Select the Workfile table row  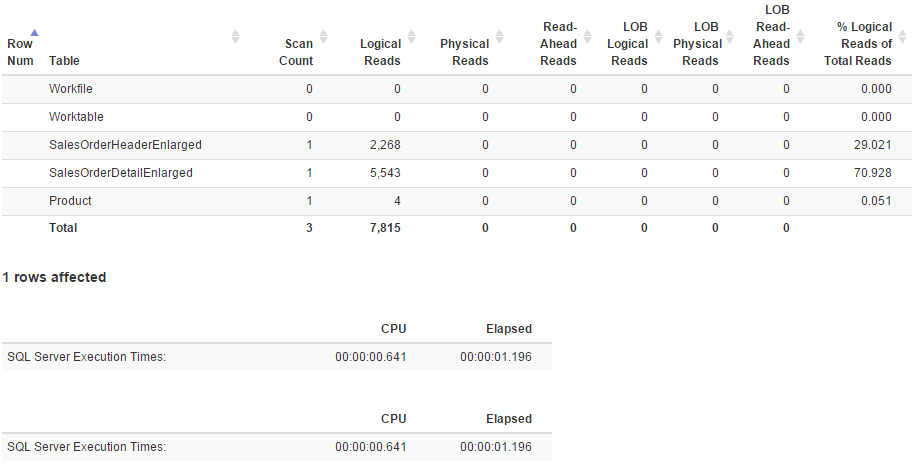point(457,89)
